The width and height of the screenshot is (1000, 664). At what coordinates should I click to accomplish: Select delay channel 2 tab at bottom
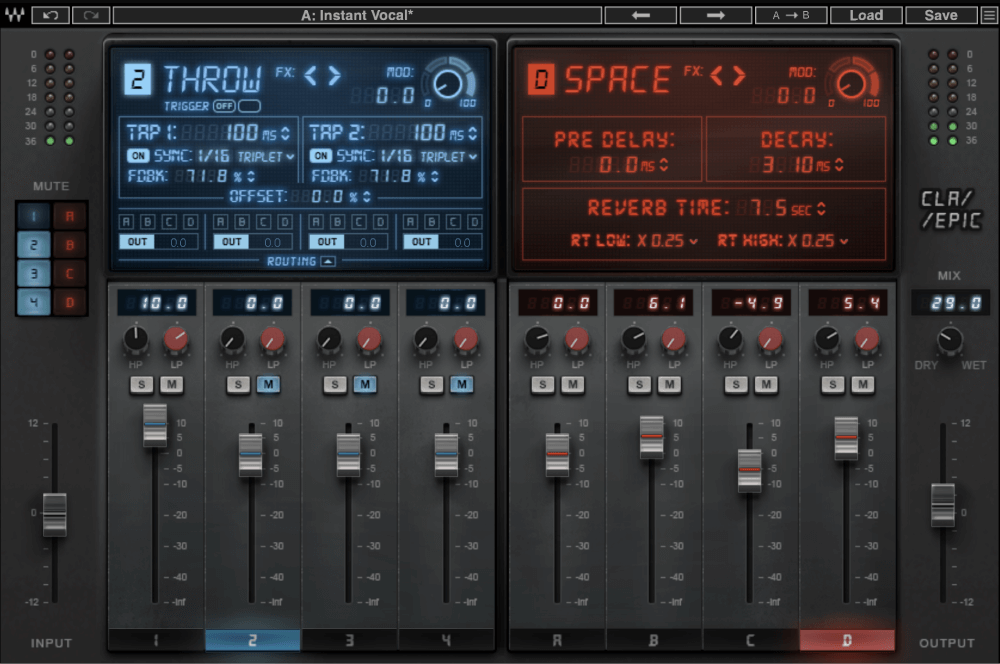(253, 640)
